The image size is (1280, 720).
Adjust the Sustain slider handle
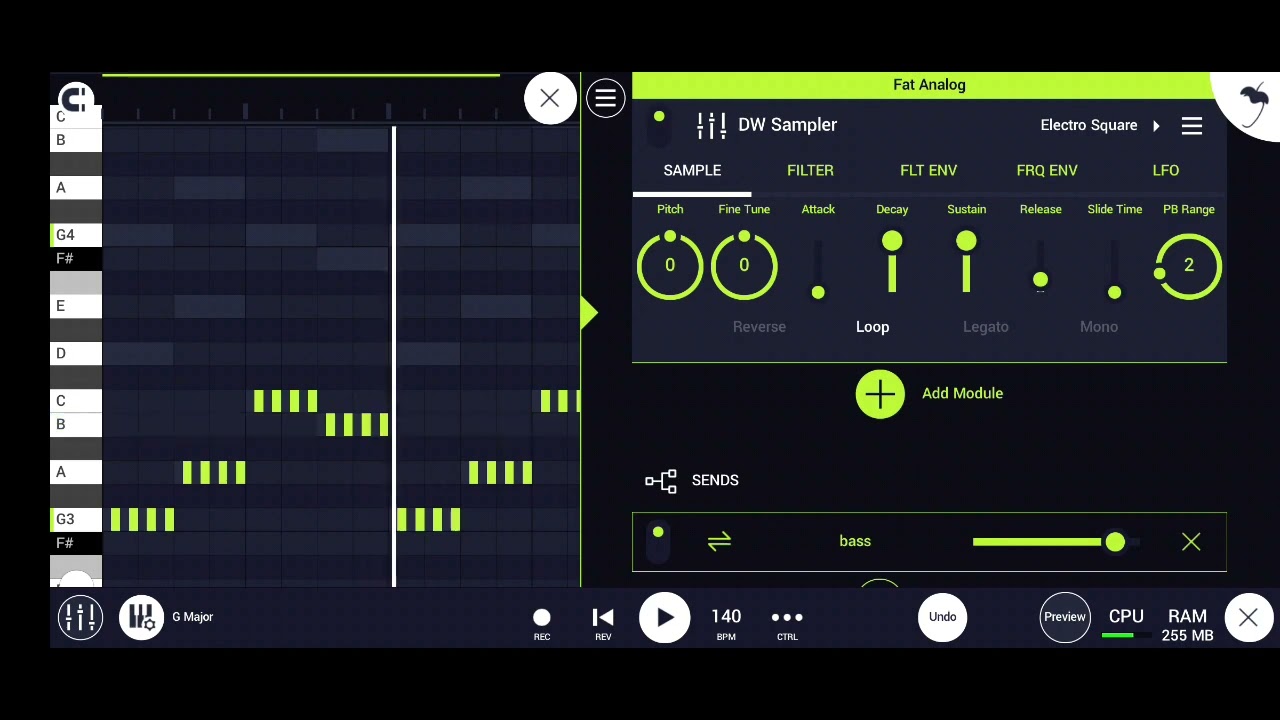coord(966,242)
